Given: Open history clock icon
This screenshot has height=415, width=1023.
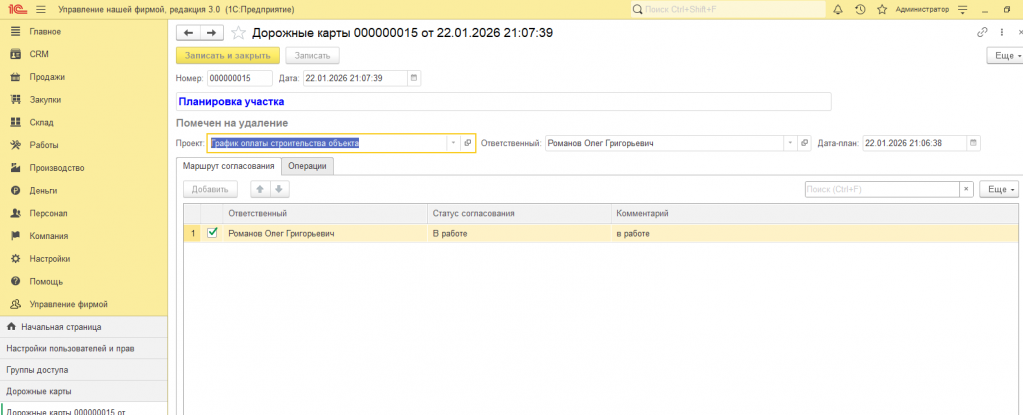Looking at the screenshot, I should [x=860, y=10].
